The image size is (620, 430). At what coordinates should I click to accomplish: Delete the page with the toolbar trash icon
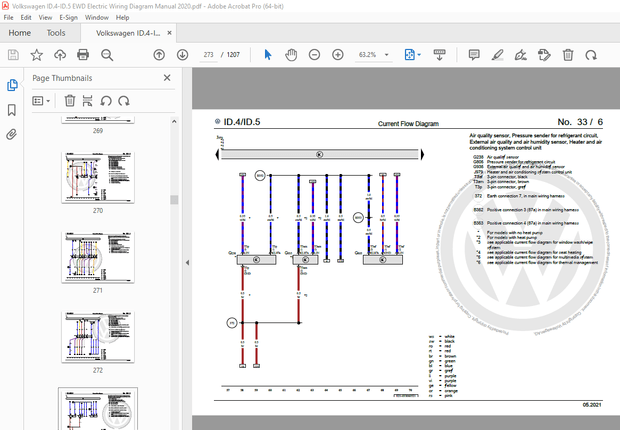568,55
